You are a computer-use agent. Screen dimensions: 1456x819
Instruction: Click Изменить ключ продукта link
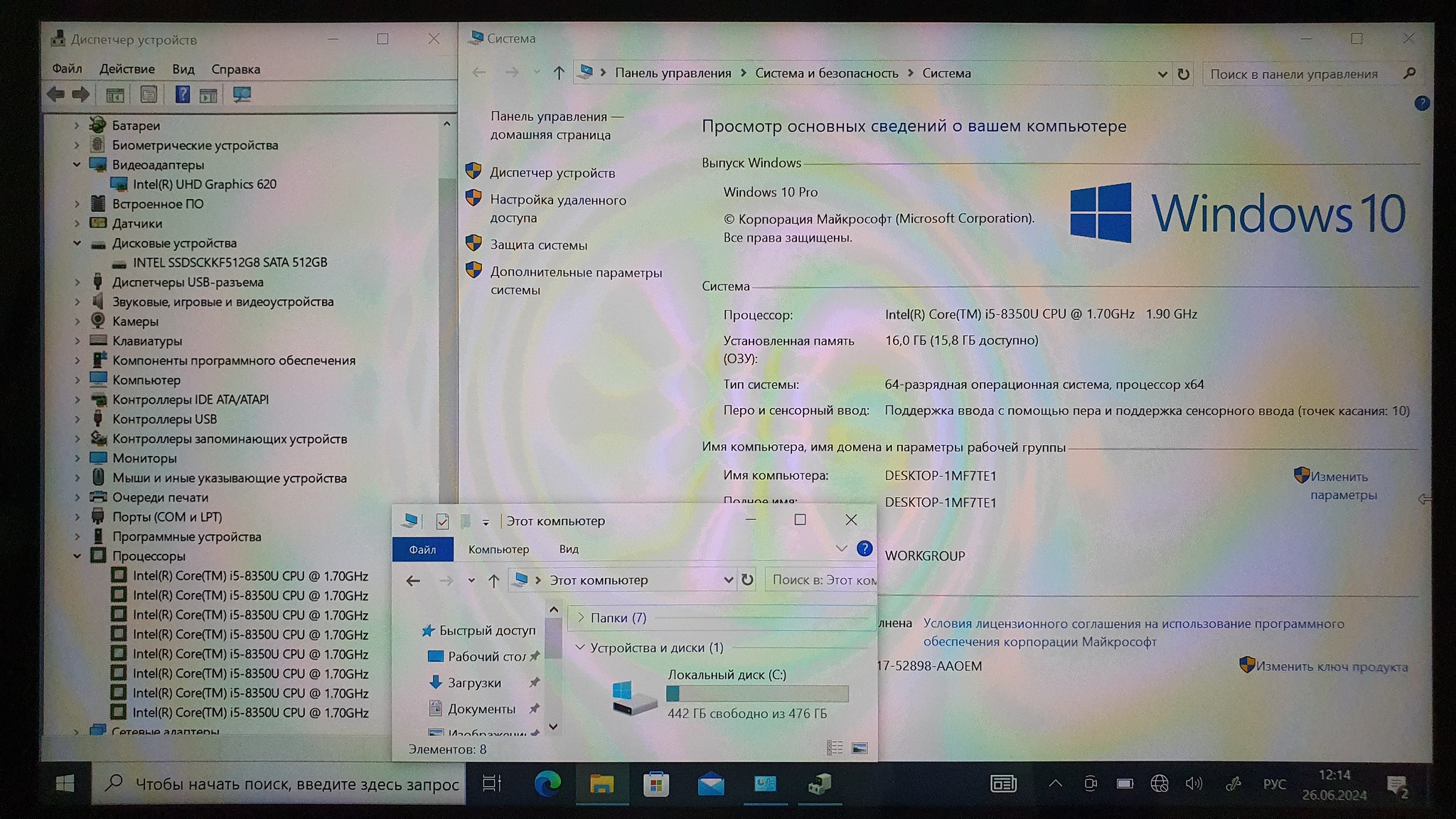click(x=1331, y=667)
